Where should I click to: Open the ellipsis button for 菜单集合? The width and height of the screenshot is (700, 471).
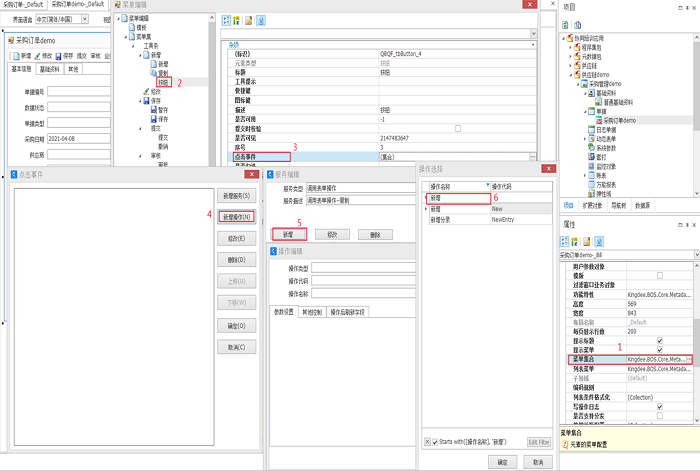tap(688, 359)
